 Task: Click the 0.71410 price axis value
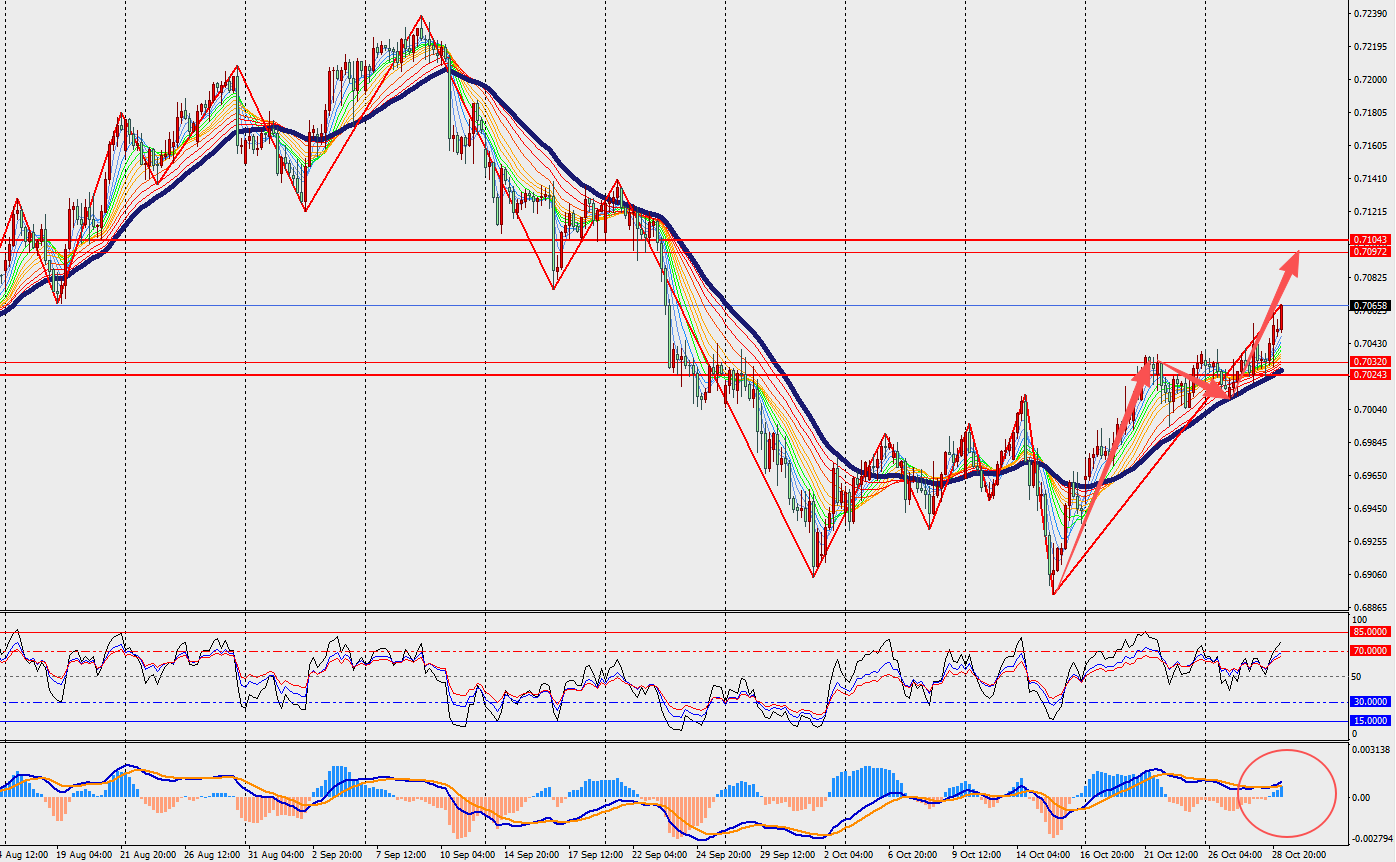click(1369, 179)
